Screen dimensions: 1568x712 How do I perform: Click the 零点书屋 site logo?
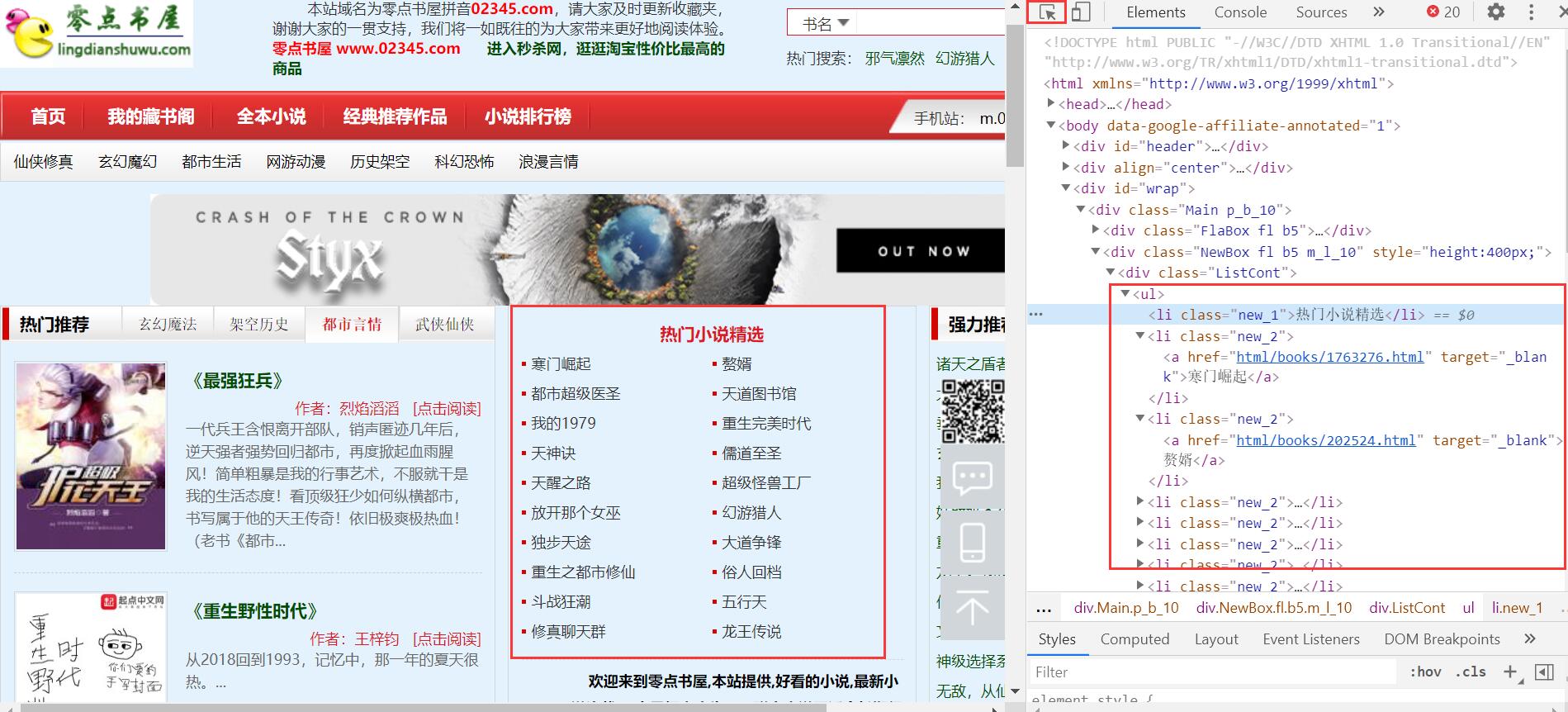[97, 33]
